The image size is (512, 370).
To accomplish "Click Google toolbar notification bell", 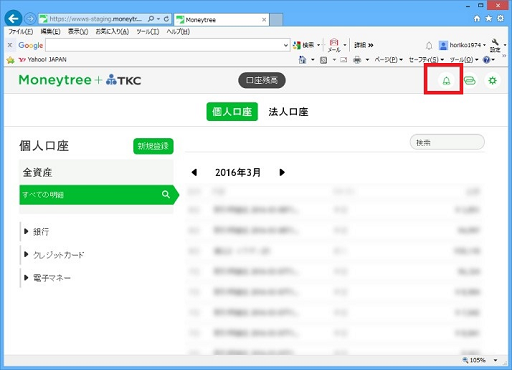I will pos(429,45).
